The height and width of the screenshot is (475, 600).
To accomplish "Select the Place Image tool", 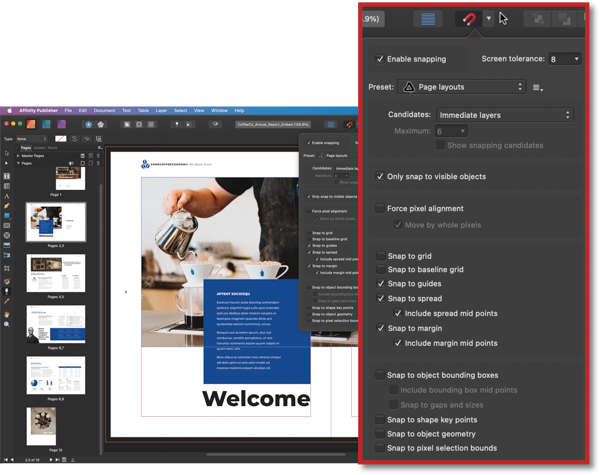I will click(7, 245).
